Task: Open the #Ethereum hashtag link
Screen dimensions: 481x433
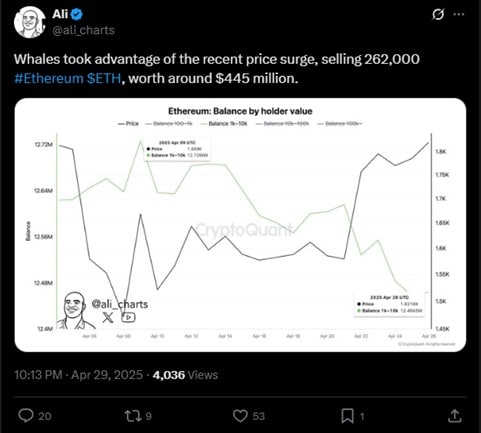Action: click(x=48, y=78)
